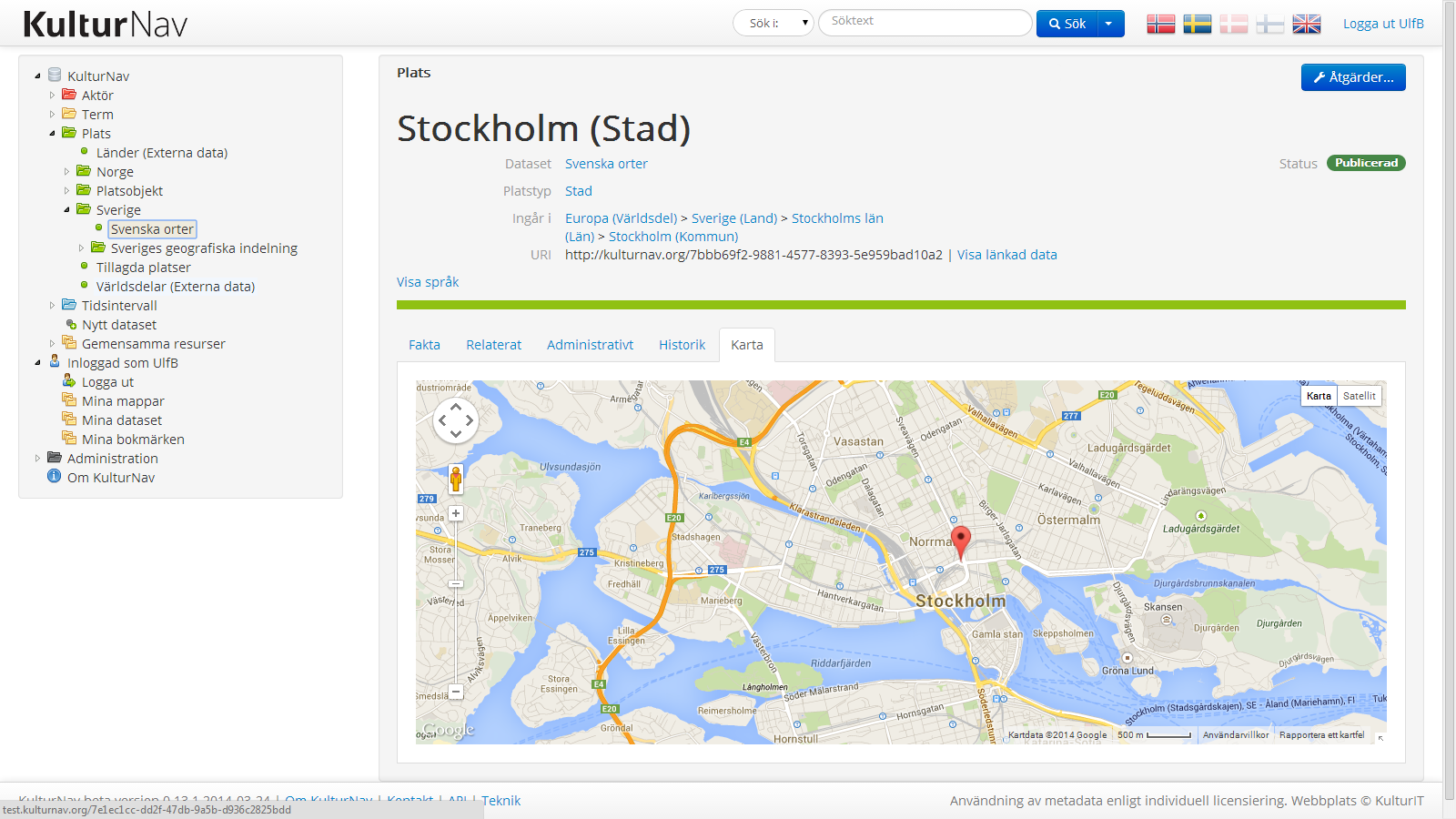The height and width of the screenshot is (819, 1456).
Task: Open Gemensamma resurser tree item
Action: [x=154, y=344]
